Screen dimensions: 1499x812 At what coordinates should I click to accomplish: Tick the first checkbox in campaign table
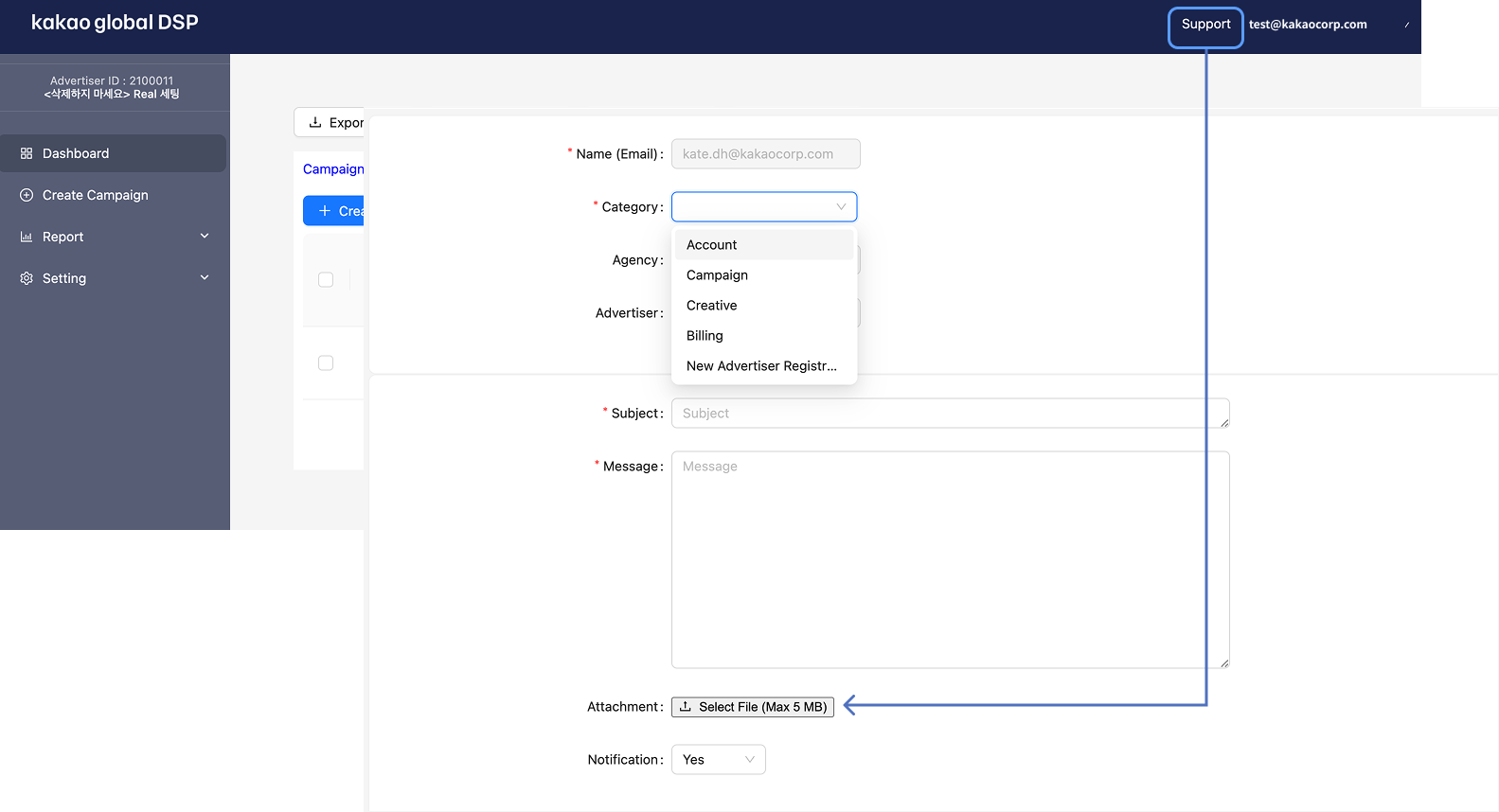pyautogui.click(x=326, y=279)
